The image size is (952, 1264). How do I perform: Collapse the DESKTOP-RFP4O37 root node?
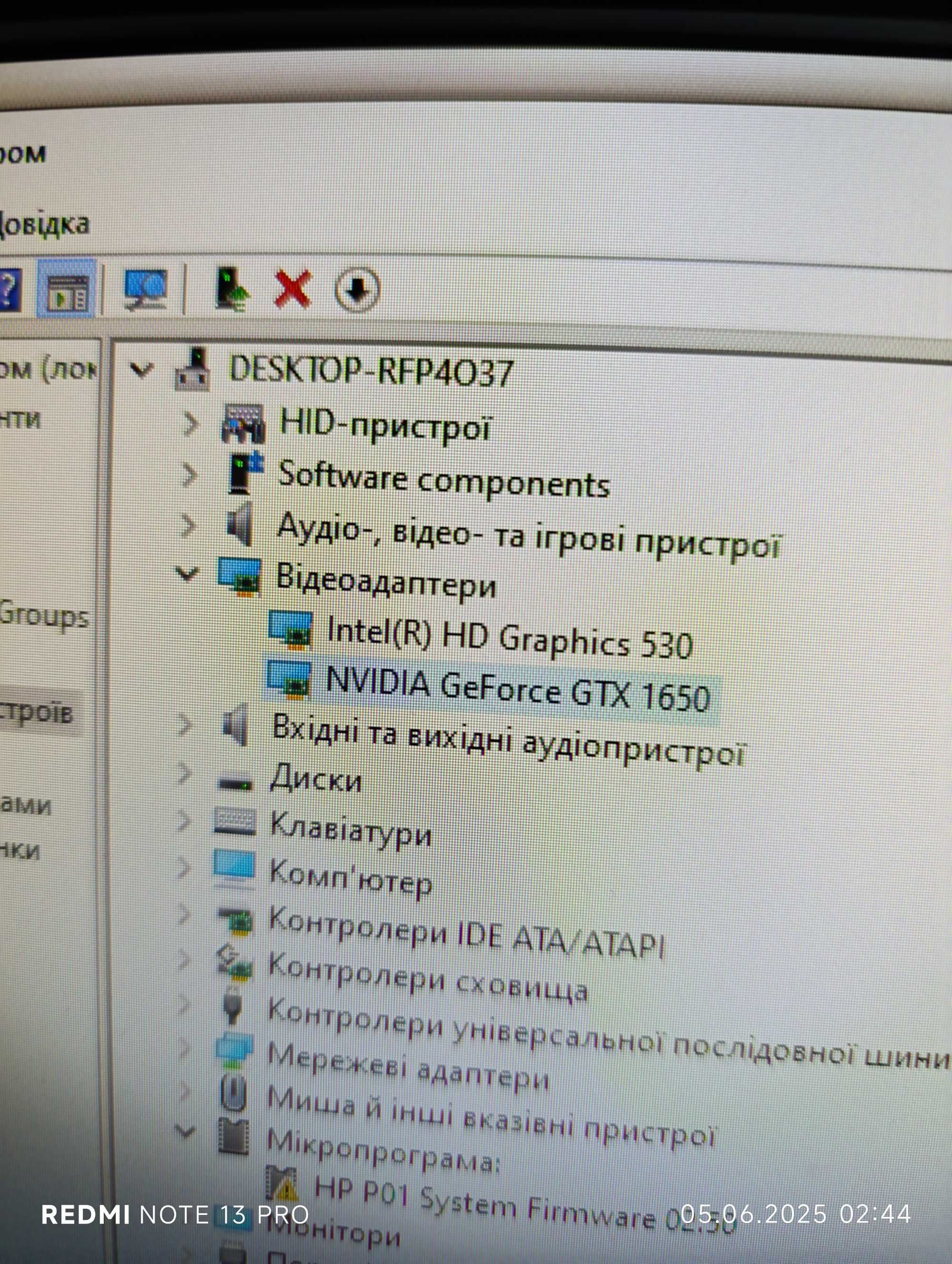click(x=141, y=370)
